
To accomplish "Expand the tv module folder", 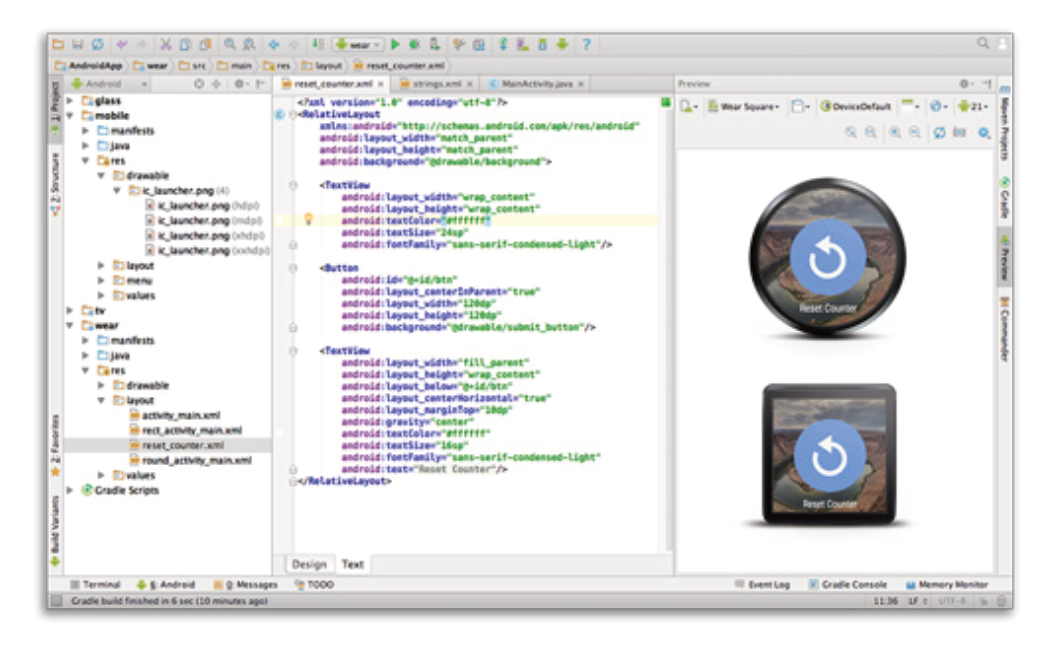I will (x=69, y=310).
